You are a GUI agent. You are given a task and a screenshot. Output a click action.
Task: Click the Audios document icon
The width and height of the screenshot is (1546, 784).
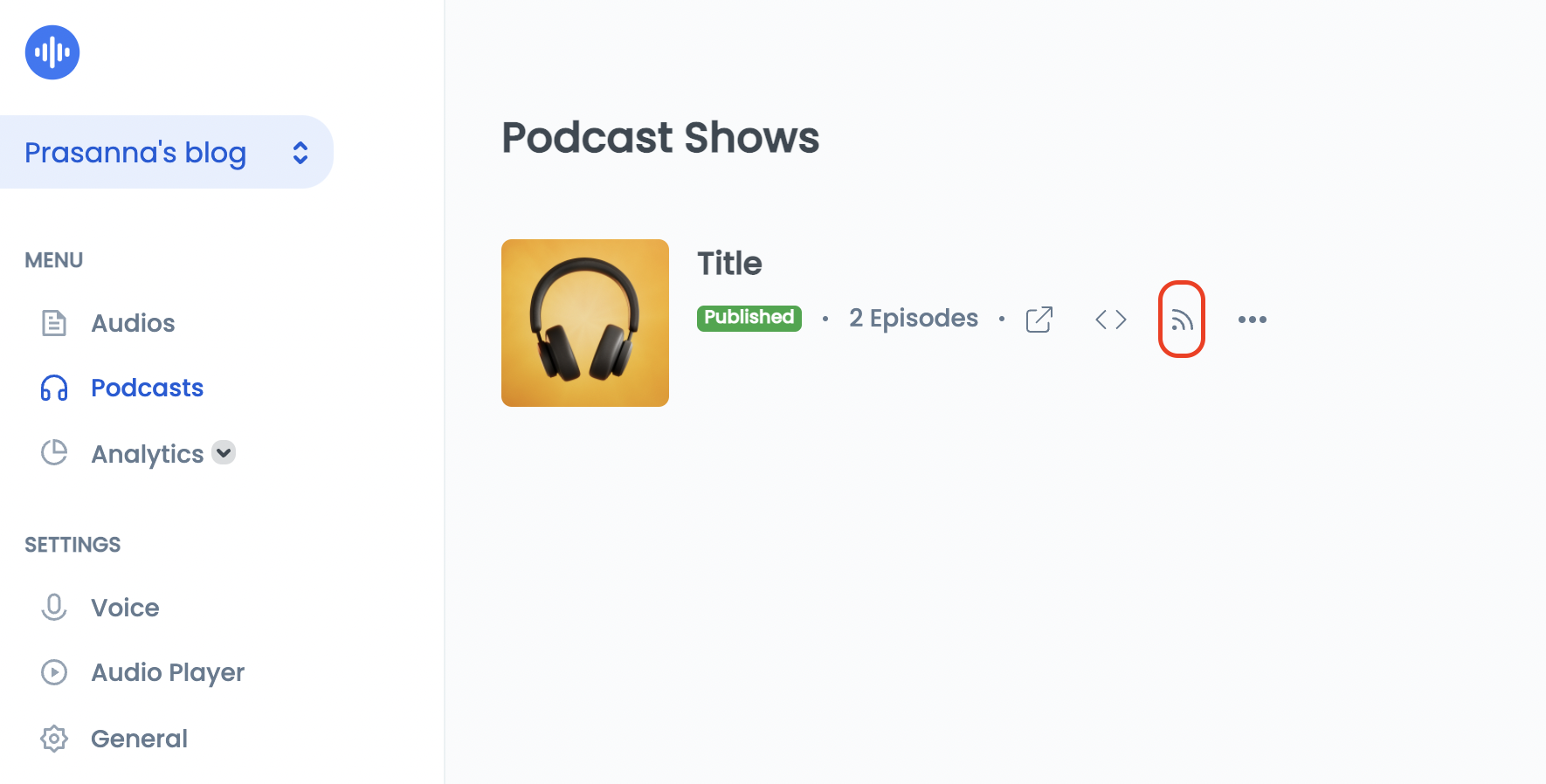[54, 323]
